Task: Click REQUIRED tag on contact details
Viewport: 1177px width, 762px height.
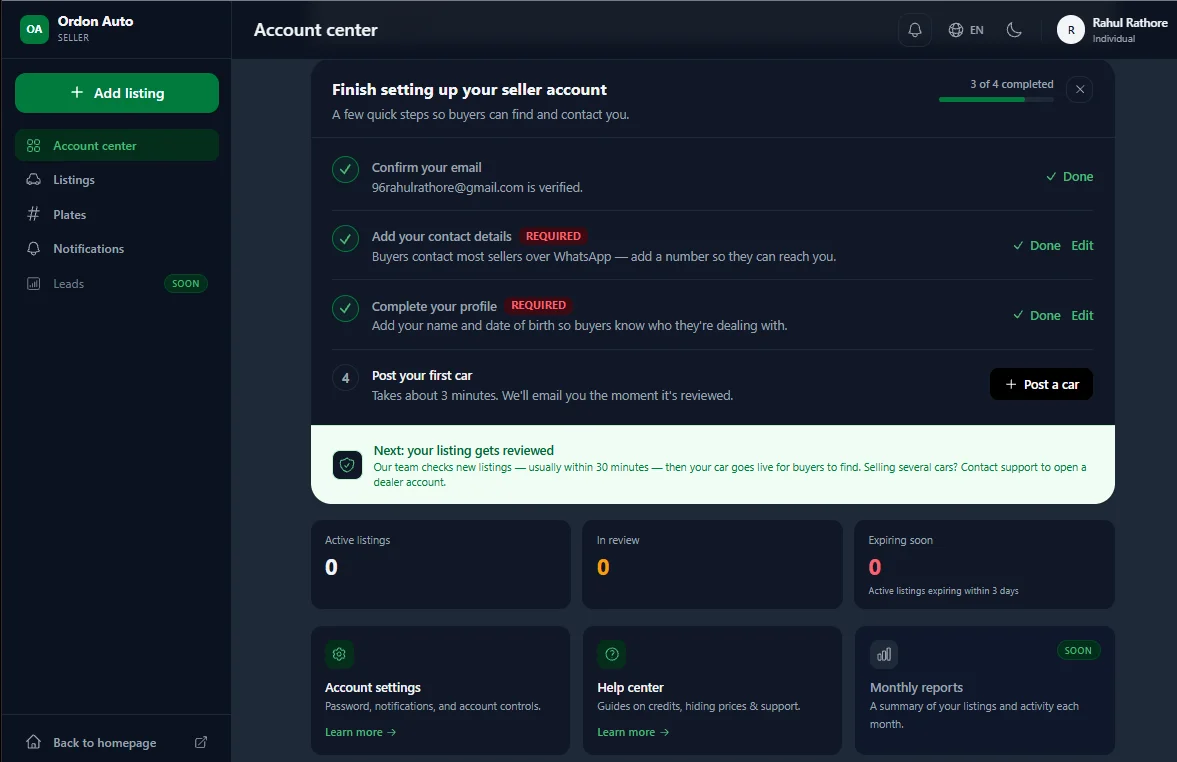Action: 553,236
